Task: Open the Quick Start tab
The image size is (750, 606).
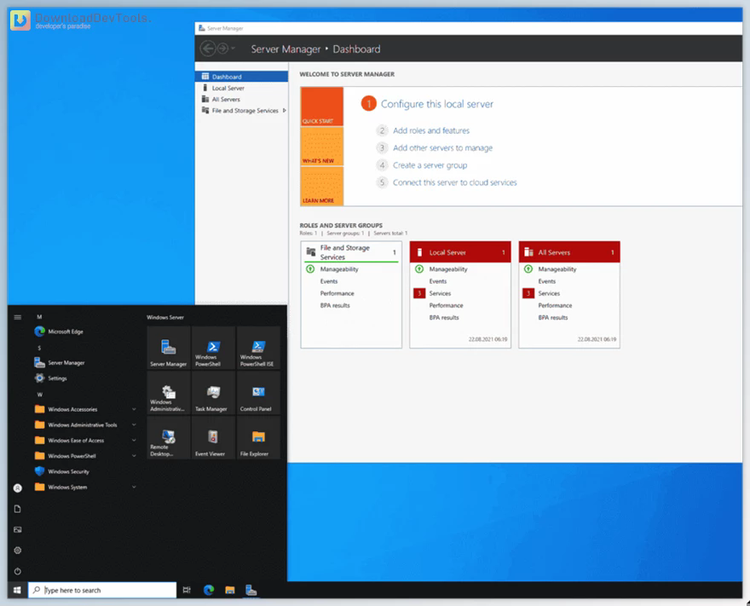Action: (322, 107)
